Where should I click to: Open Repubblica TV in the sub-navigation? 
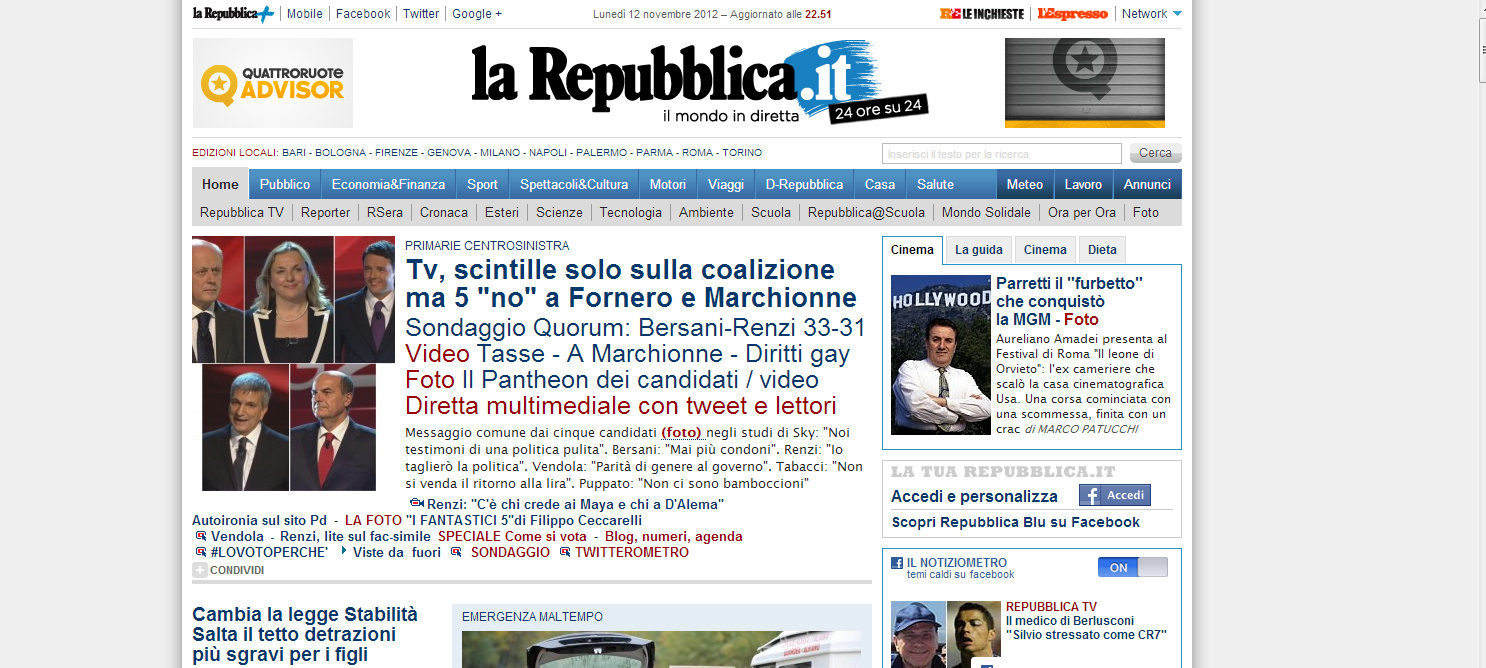click(x=242, y=212)
